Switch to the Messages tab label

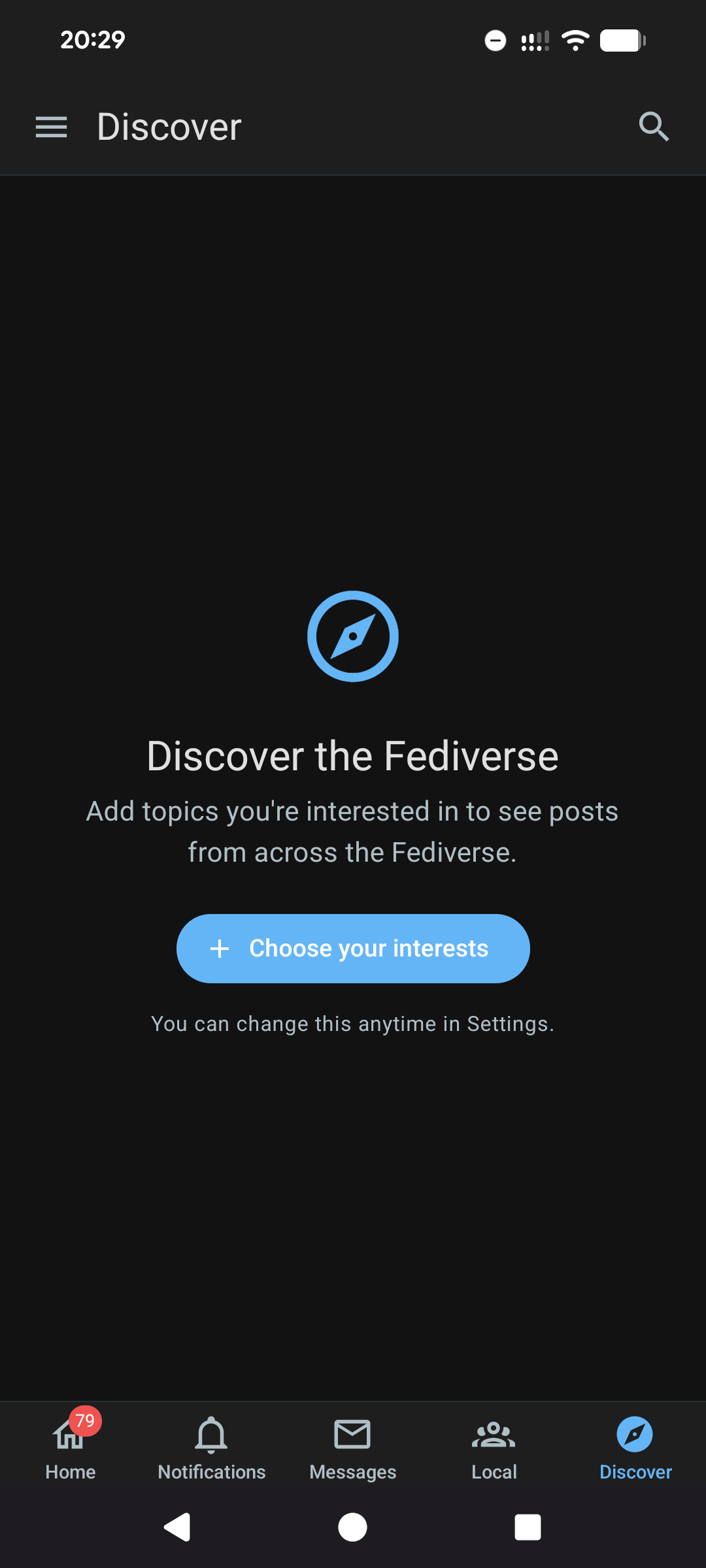click(353, 1472)
